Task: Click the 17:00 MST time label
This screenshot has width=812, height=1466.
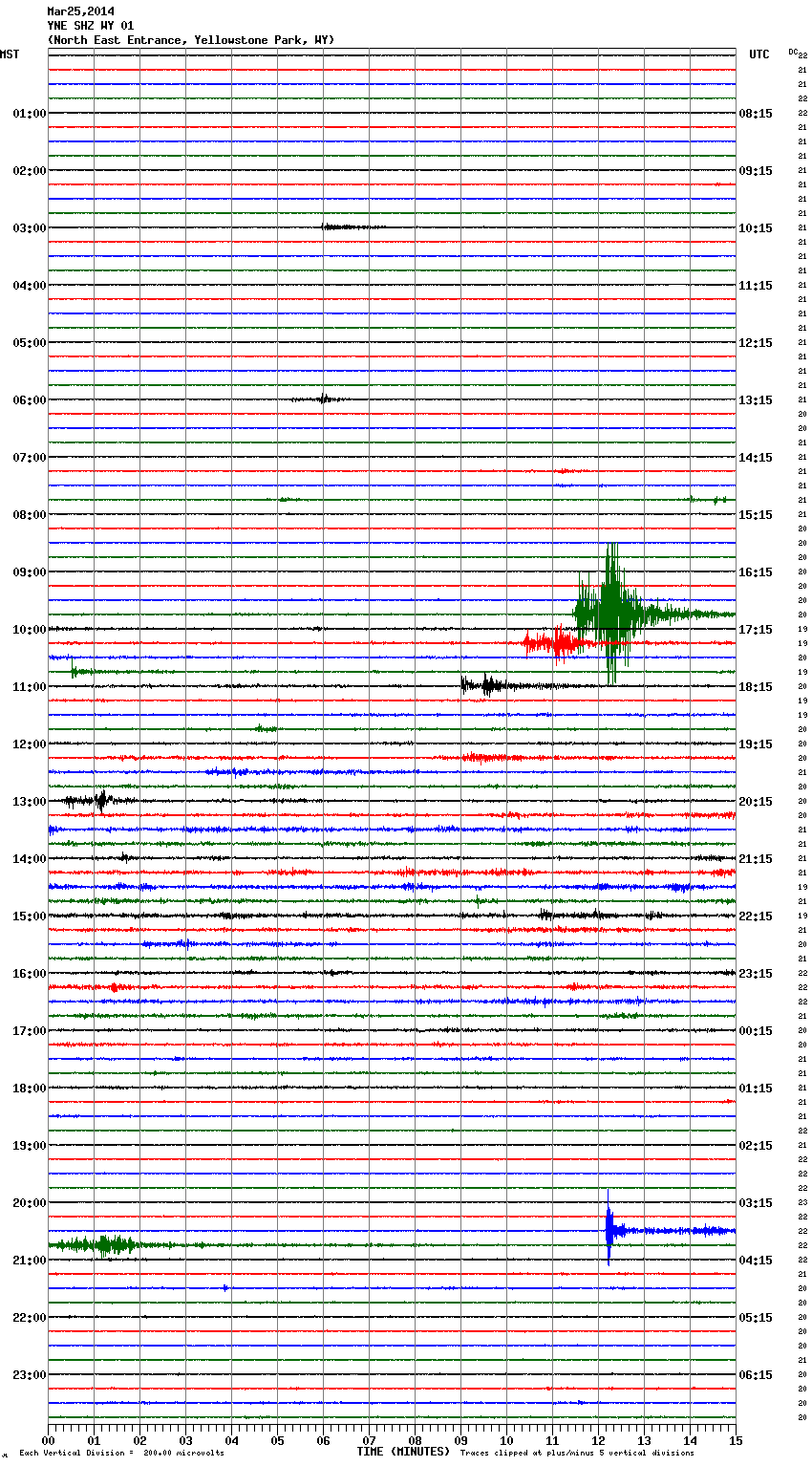Action: [30, 1031]
